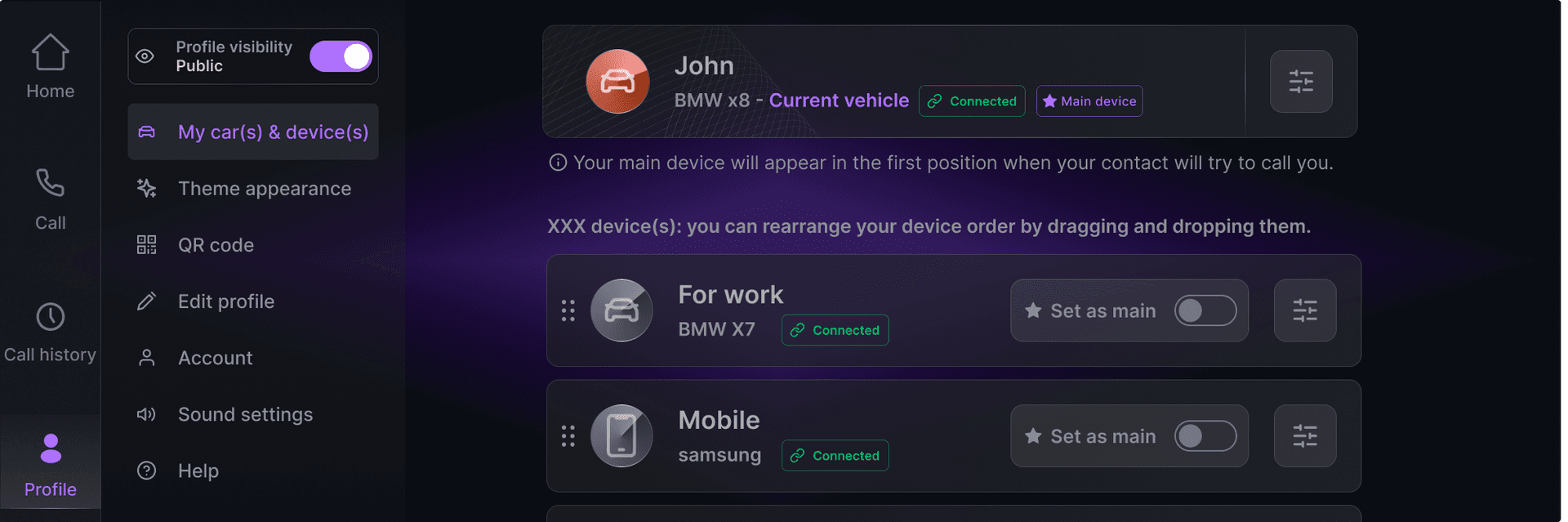This screenshot has width=1568, height=522.
Task: Open the Call section
Action: point(50,199)
